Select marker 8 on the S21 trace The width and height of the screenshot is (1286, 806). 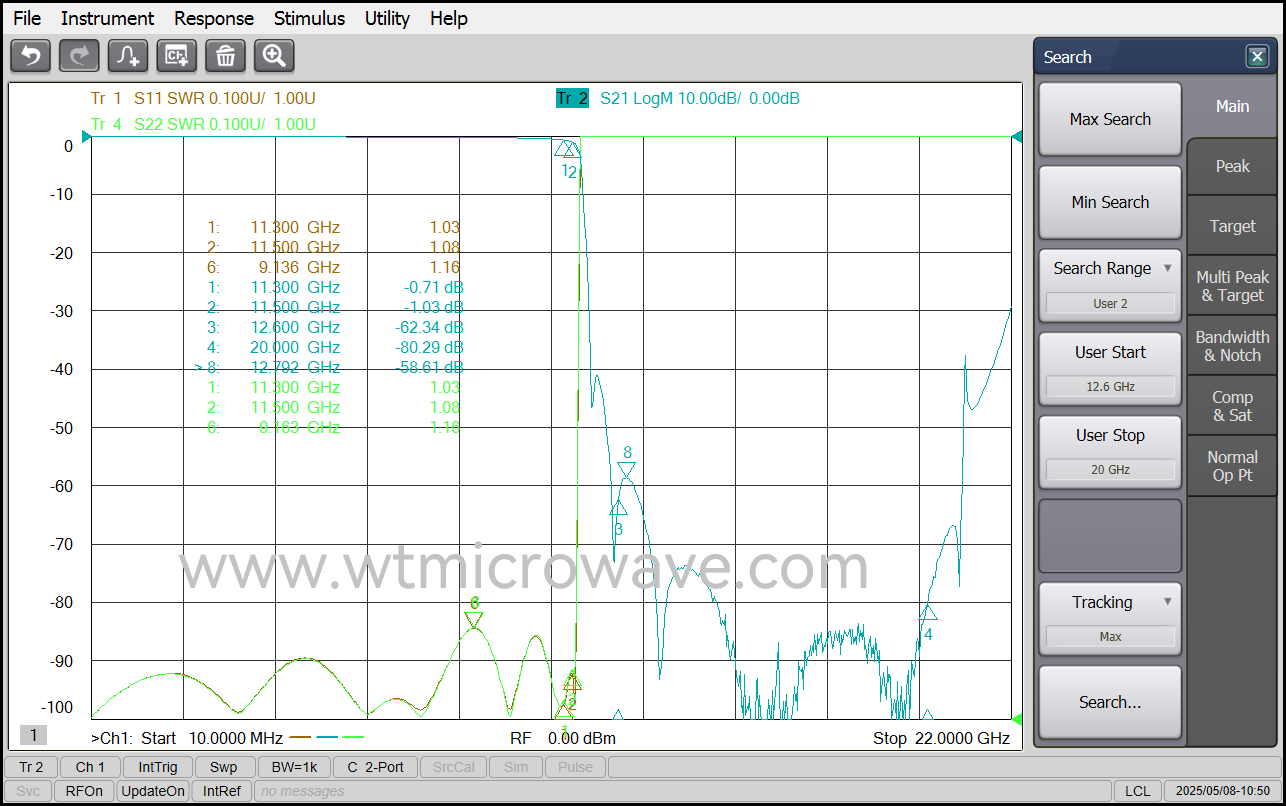[x=627, y=468]
